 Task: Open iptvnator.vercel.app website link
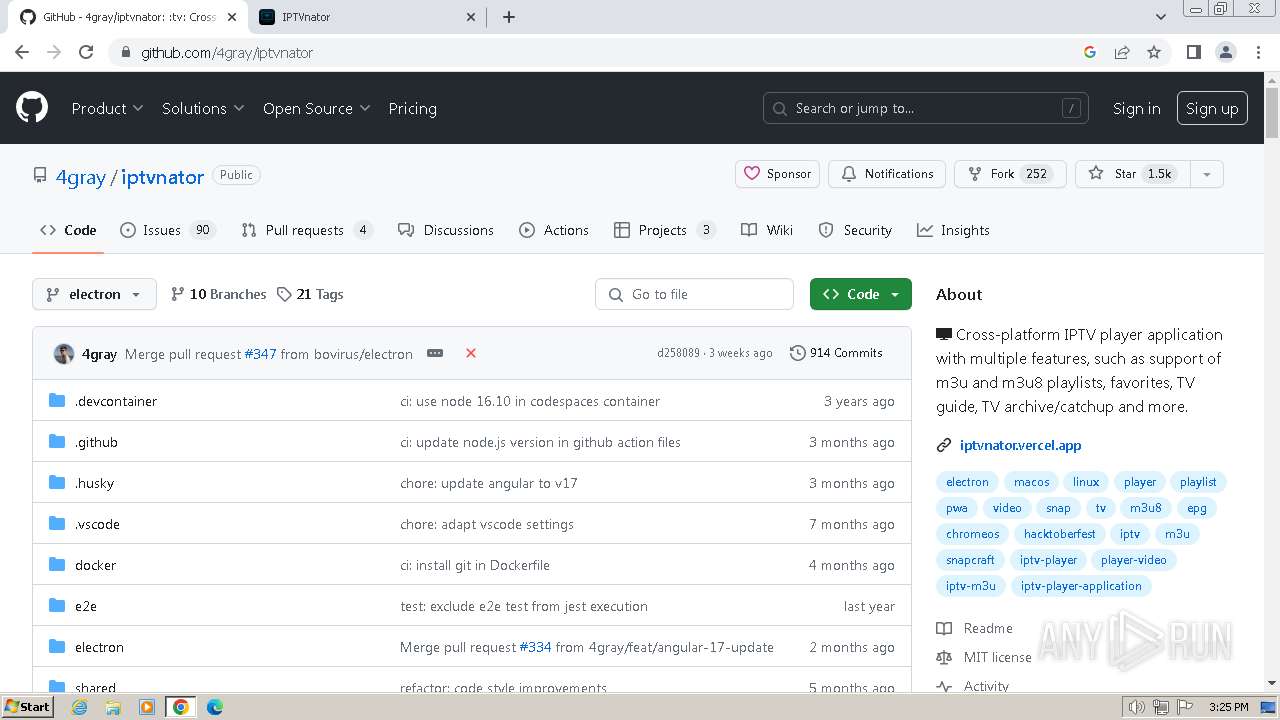point(1020,445)
